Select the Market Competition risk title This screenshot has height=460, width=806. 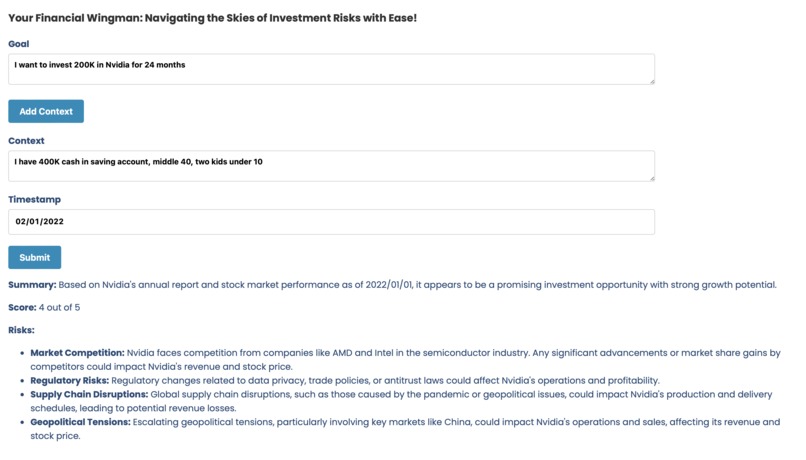click(x=77, y=353)
